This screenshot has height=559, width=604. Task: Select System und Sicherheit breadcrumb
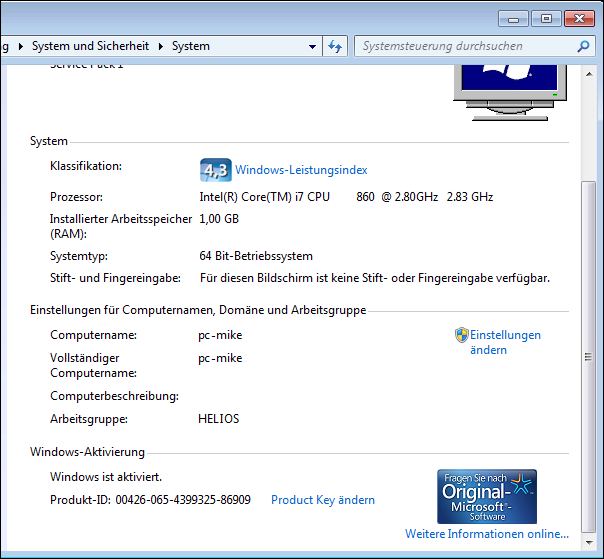tap(90, 46)
